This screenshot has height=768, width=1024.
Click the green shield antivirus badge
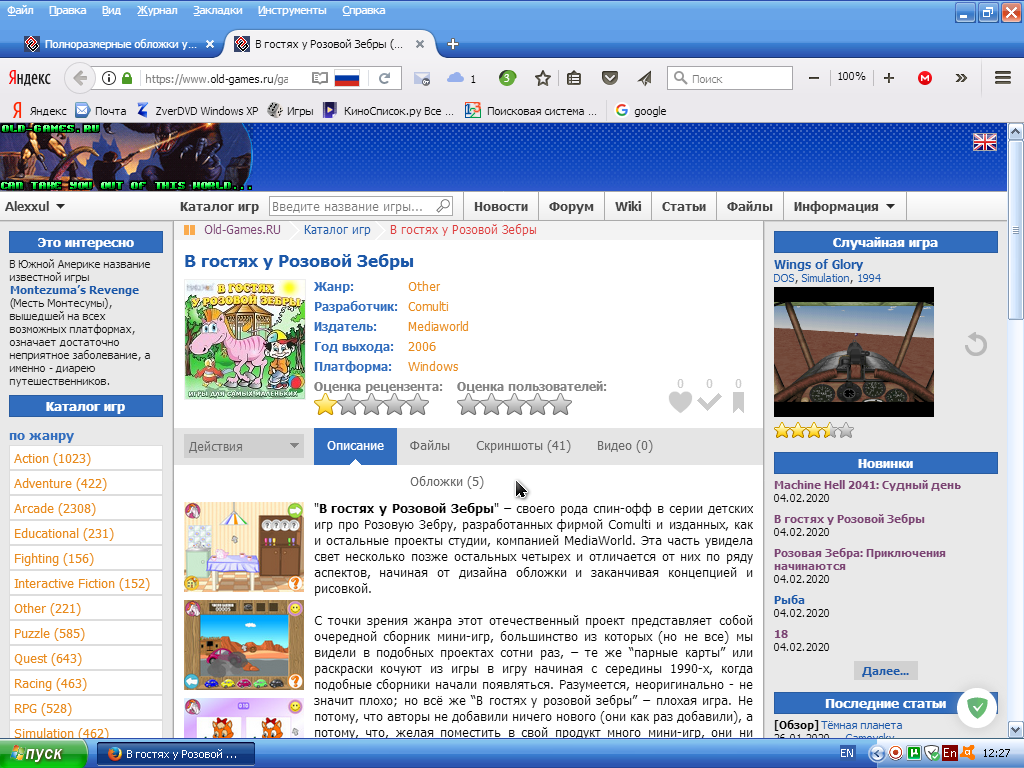(978, 707)
